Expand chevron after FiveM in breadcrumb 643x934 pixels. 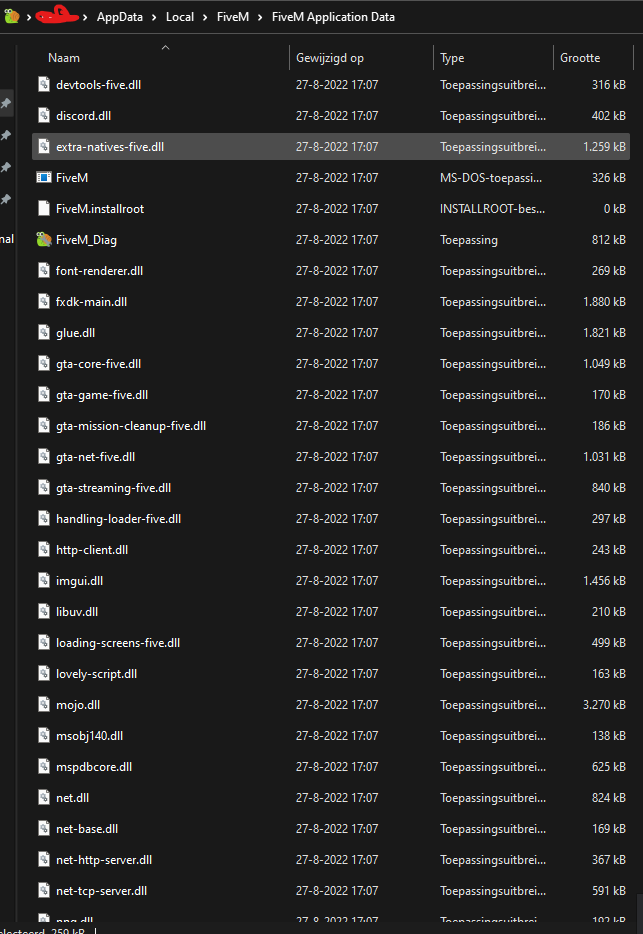[260, 17]
